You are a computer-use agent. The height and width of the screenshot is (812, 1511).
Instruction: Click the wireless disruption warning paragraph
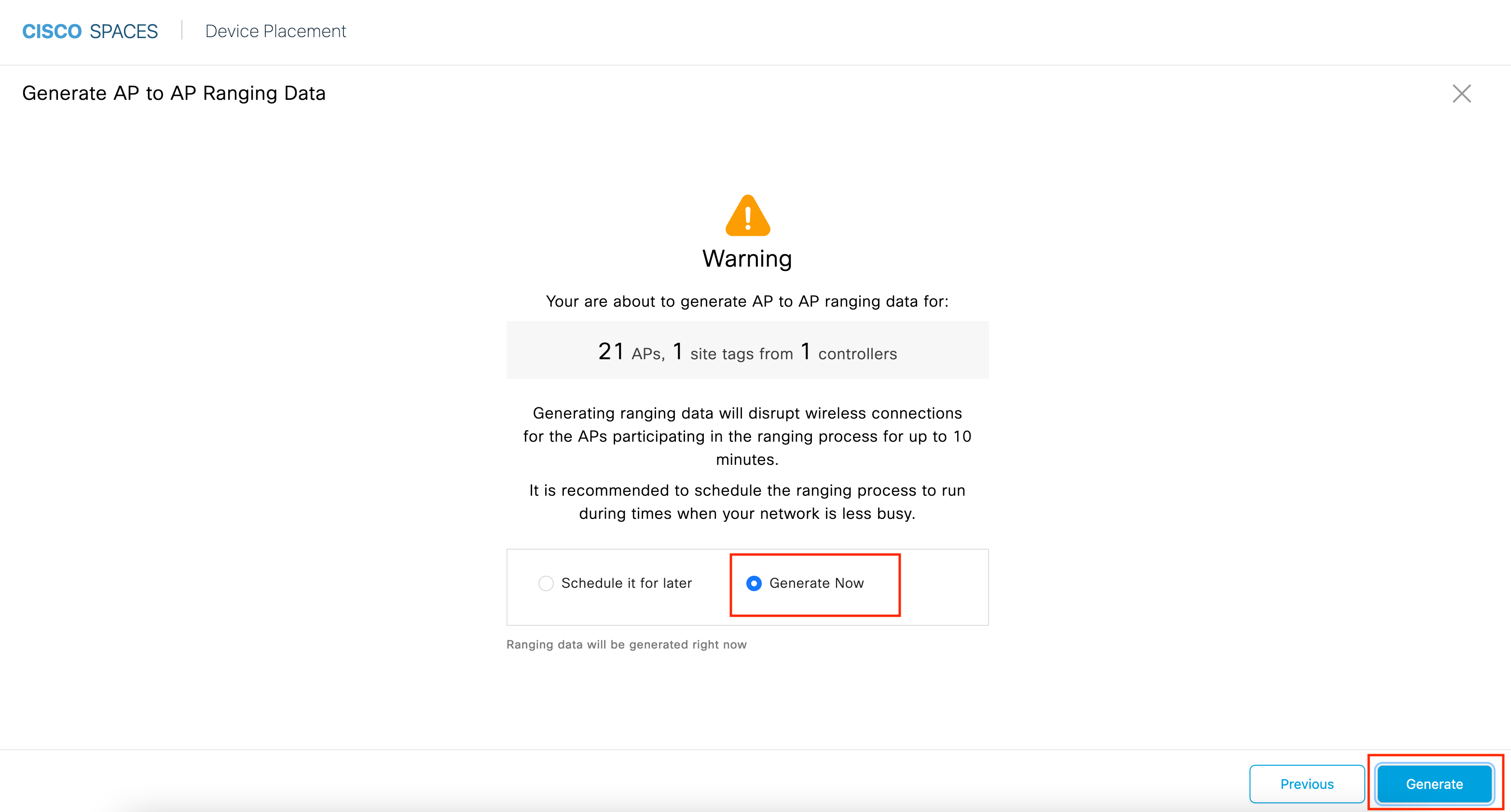coord(747,436)
